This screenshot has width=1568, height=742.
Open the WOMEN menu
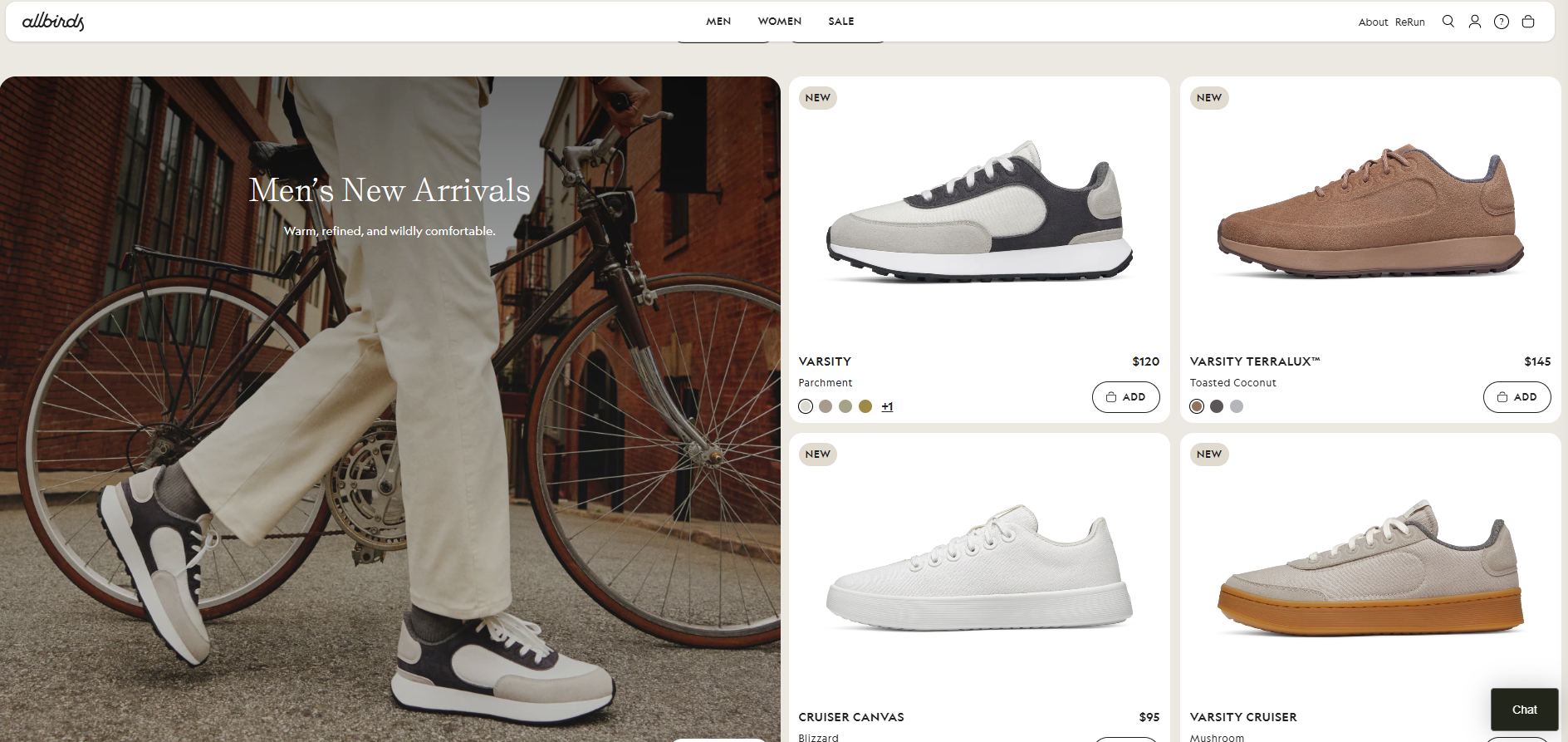(779, 22)
